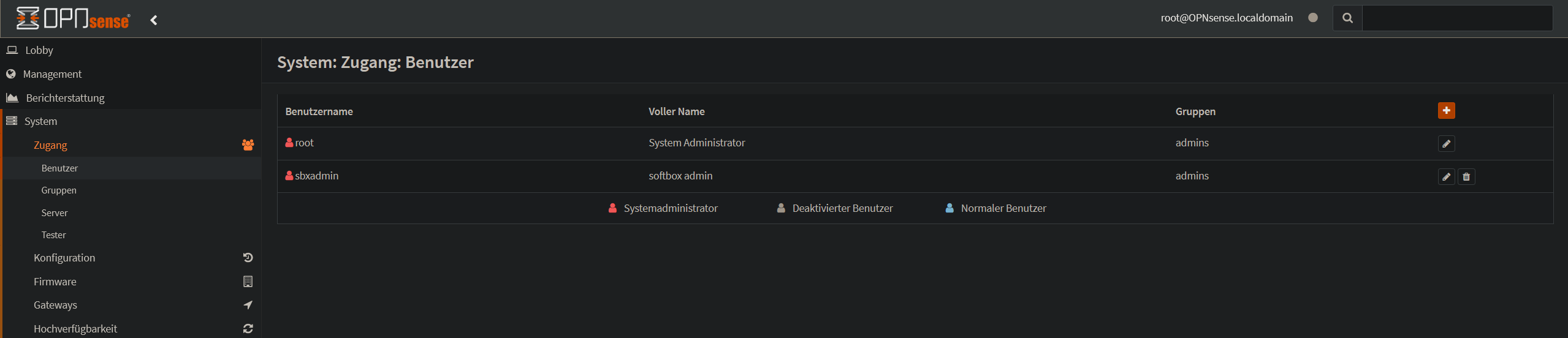This screenshot has height=338, width=1568.
Task: Click inside the top search input field
Action: click(x=1456, y=18)
